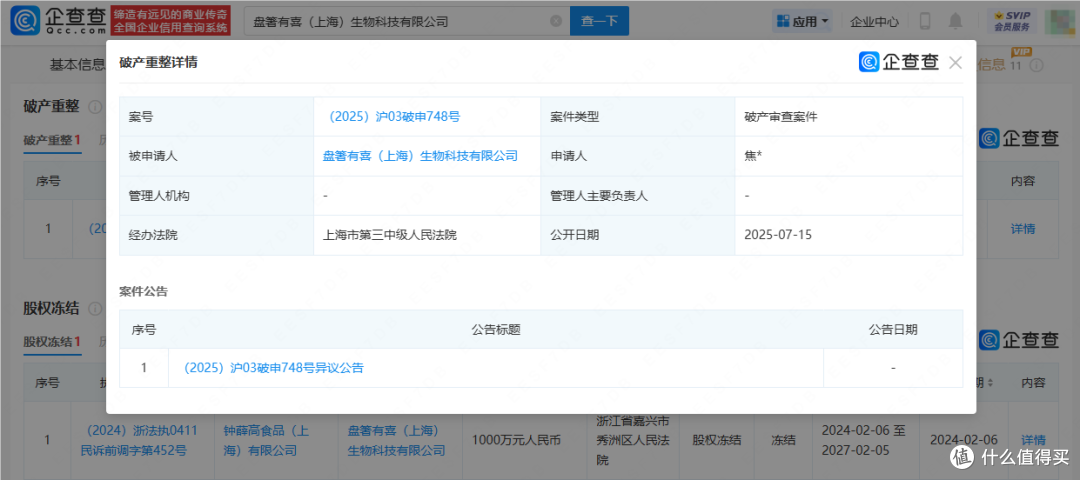Click the 查一下 search button
Viewport: 1080px width, 480px height.
tap(599, 21)
